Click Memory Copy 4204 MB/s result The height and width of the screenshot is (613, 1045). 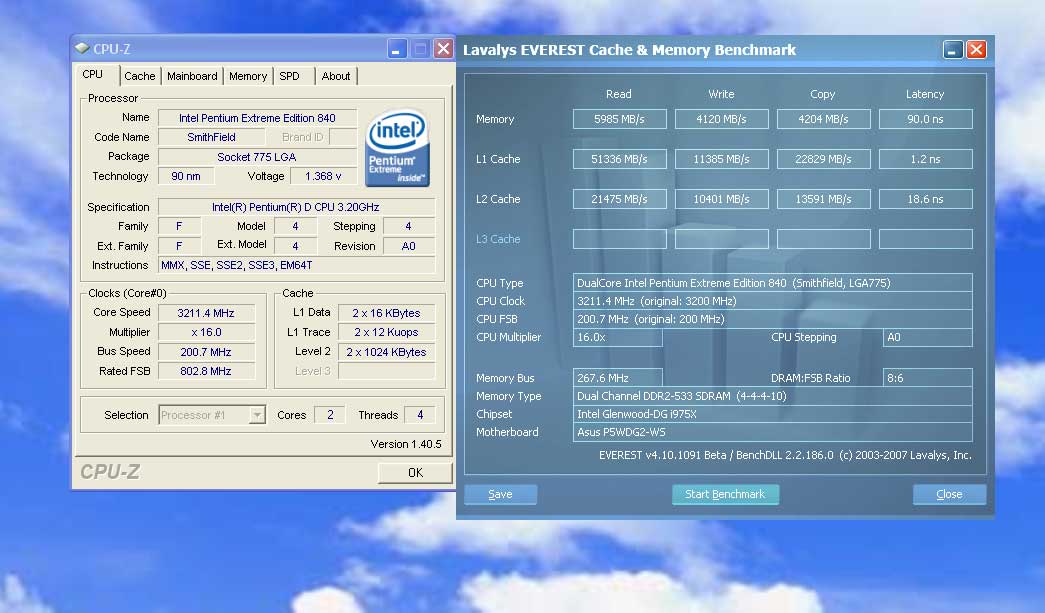pos(824,119)
